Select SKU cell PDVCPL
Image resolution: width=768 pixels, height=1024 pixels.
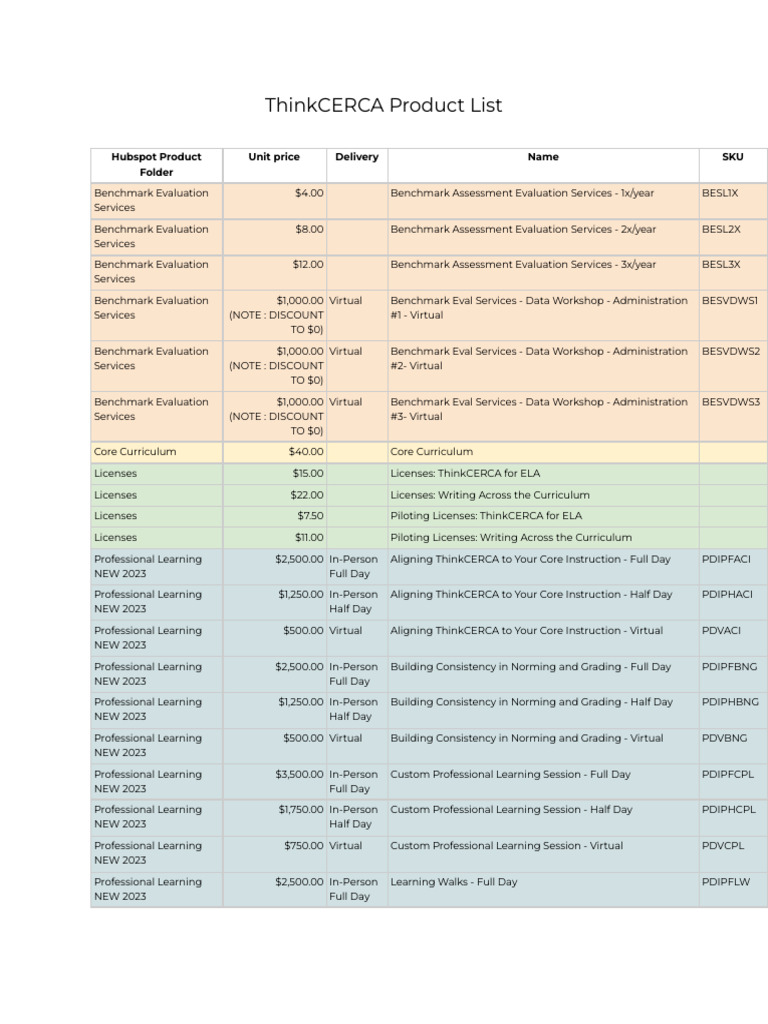pos(733,853)
